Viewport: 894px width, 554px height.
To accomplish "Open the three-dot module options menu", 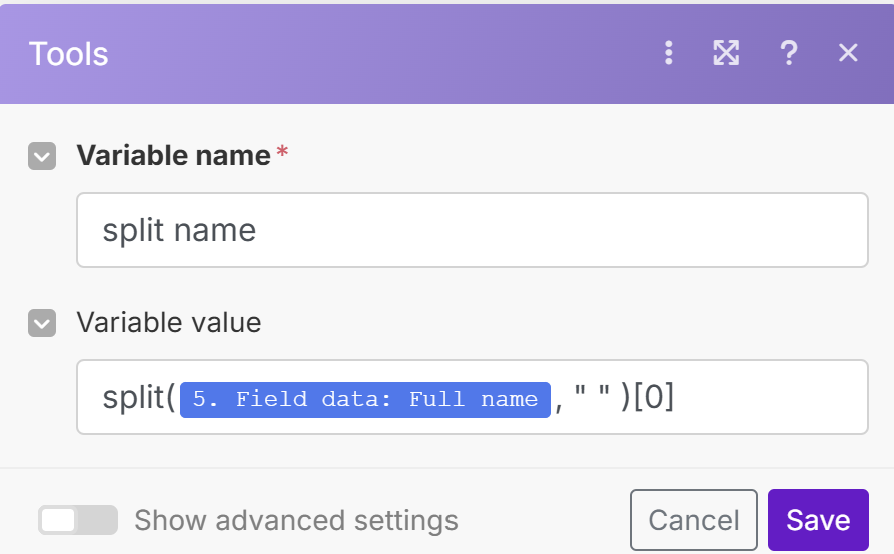I will [669, 53].
